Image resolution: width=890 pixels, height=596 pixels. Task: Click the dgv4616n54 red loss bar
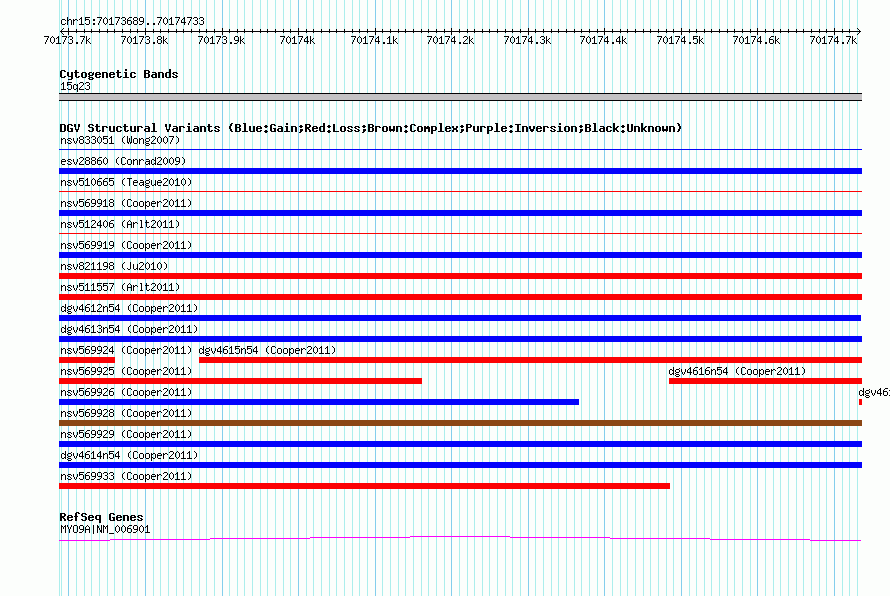coord(765,381)
